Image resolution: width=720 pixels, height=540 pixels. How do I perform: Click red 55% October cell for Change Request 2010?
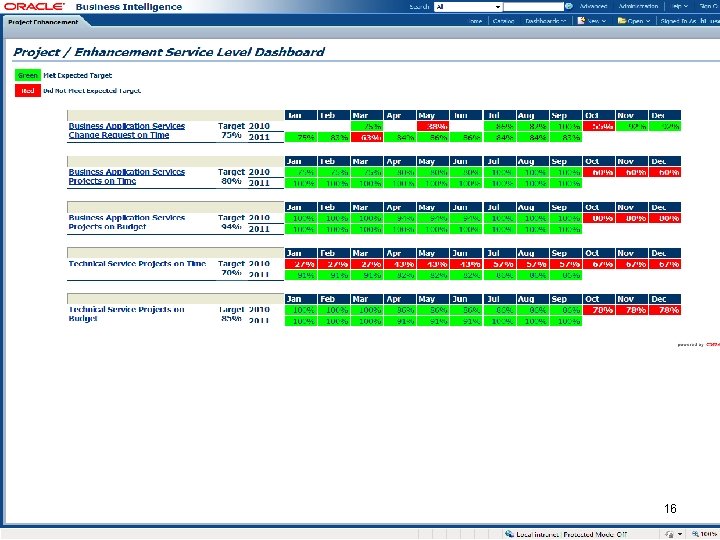click(x=599, y=126)
